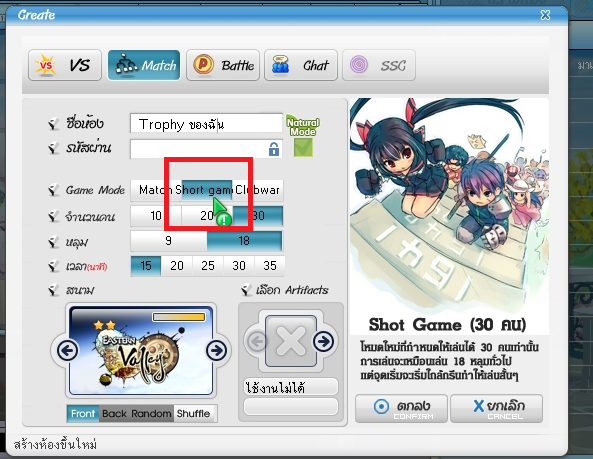Click the 'Shot Game (30 คน)' title text
This screenshot has height=459, width=593.
point(447,325)
